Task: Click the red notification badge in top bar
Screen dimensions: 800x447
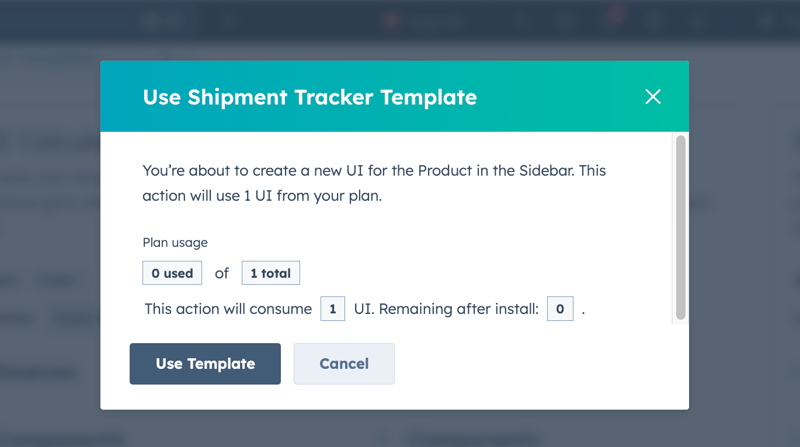Action: (616, 13)
